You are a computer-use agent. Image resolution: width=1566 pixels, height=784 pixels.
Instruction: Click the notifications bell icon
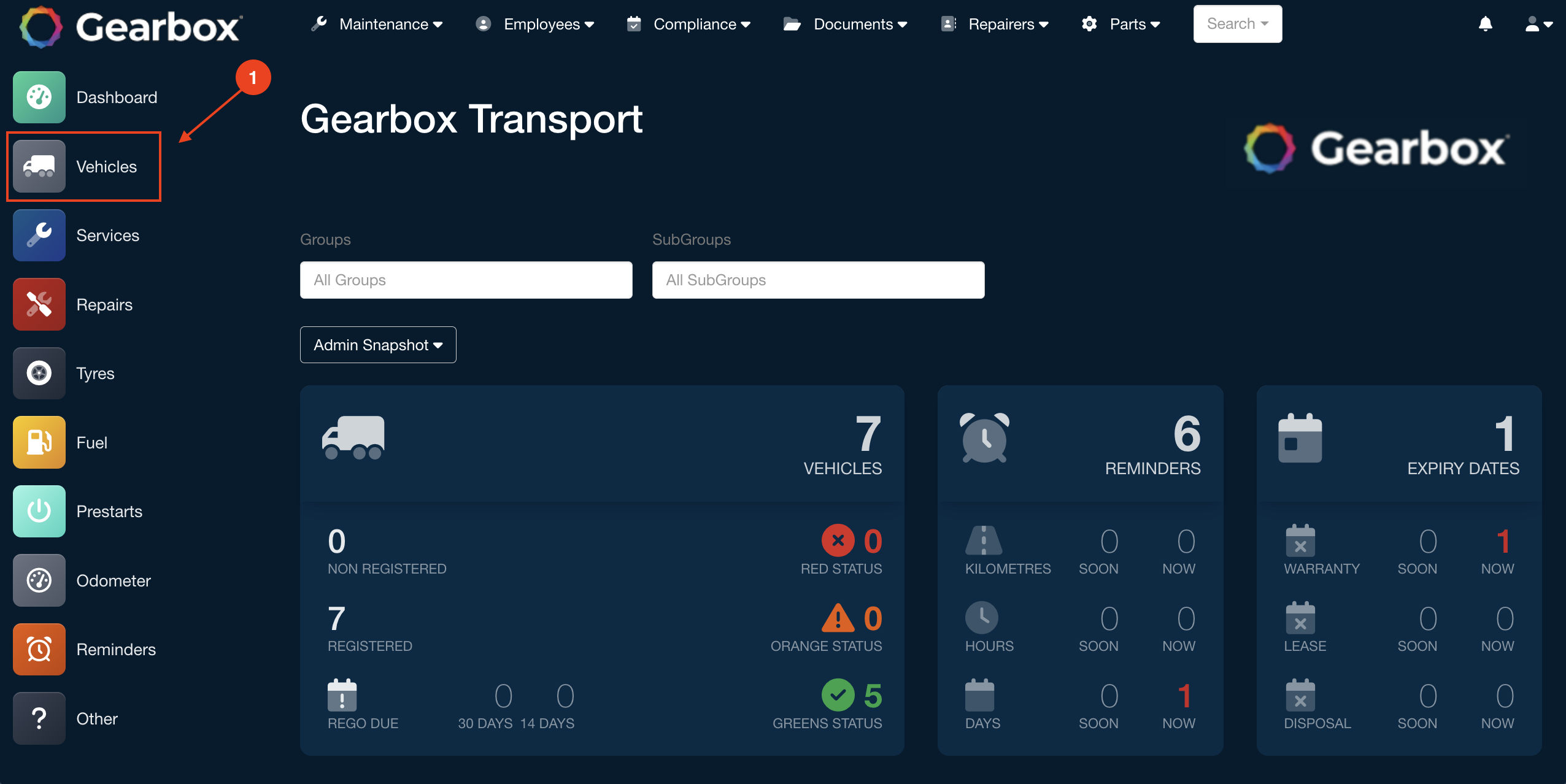coord(1485,24)
